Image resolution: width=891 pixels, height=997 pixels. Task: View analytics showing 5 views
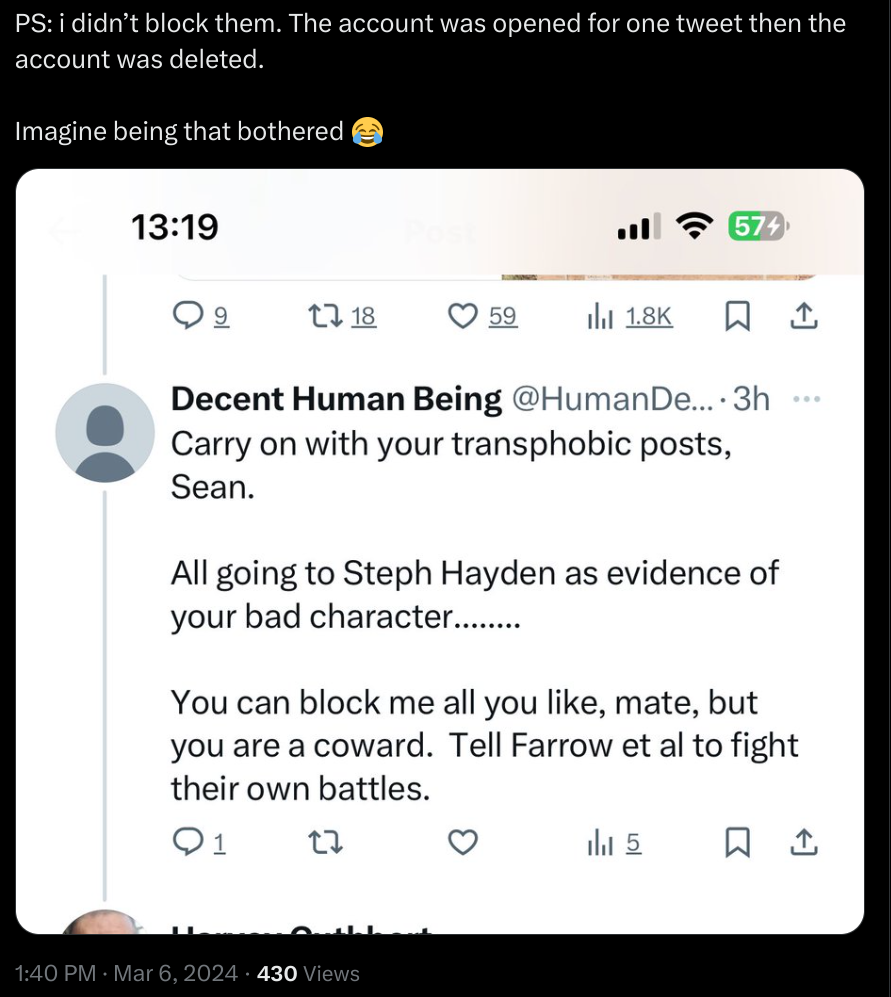(x=600, y=844)
